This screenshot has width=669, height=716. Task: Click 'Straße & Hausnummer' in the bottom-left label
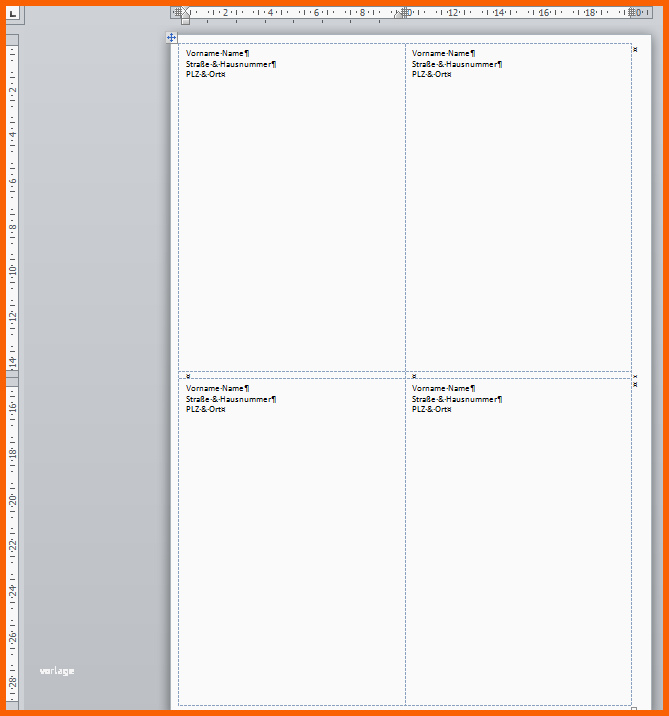228,400
